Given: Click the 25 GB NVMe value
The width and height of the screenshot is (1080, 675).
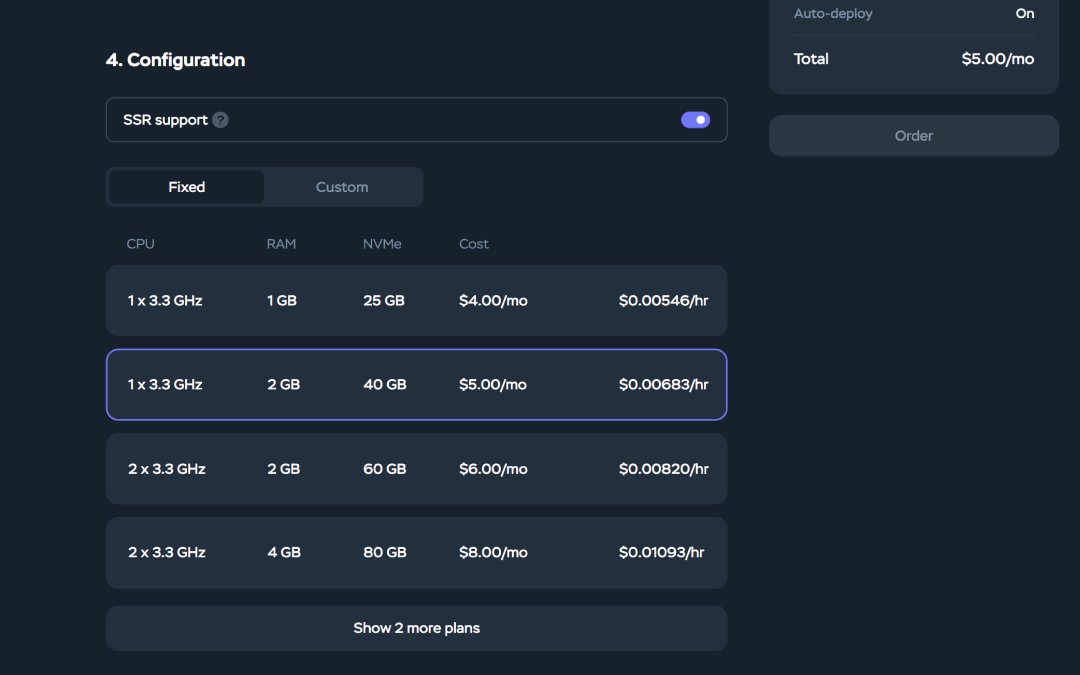Looking at the screenshot, I should pyautogui.click(x=384, y=300).
